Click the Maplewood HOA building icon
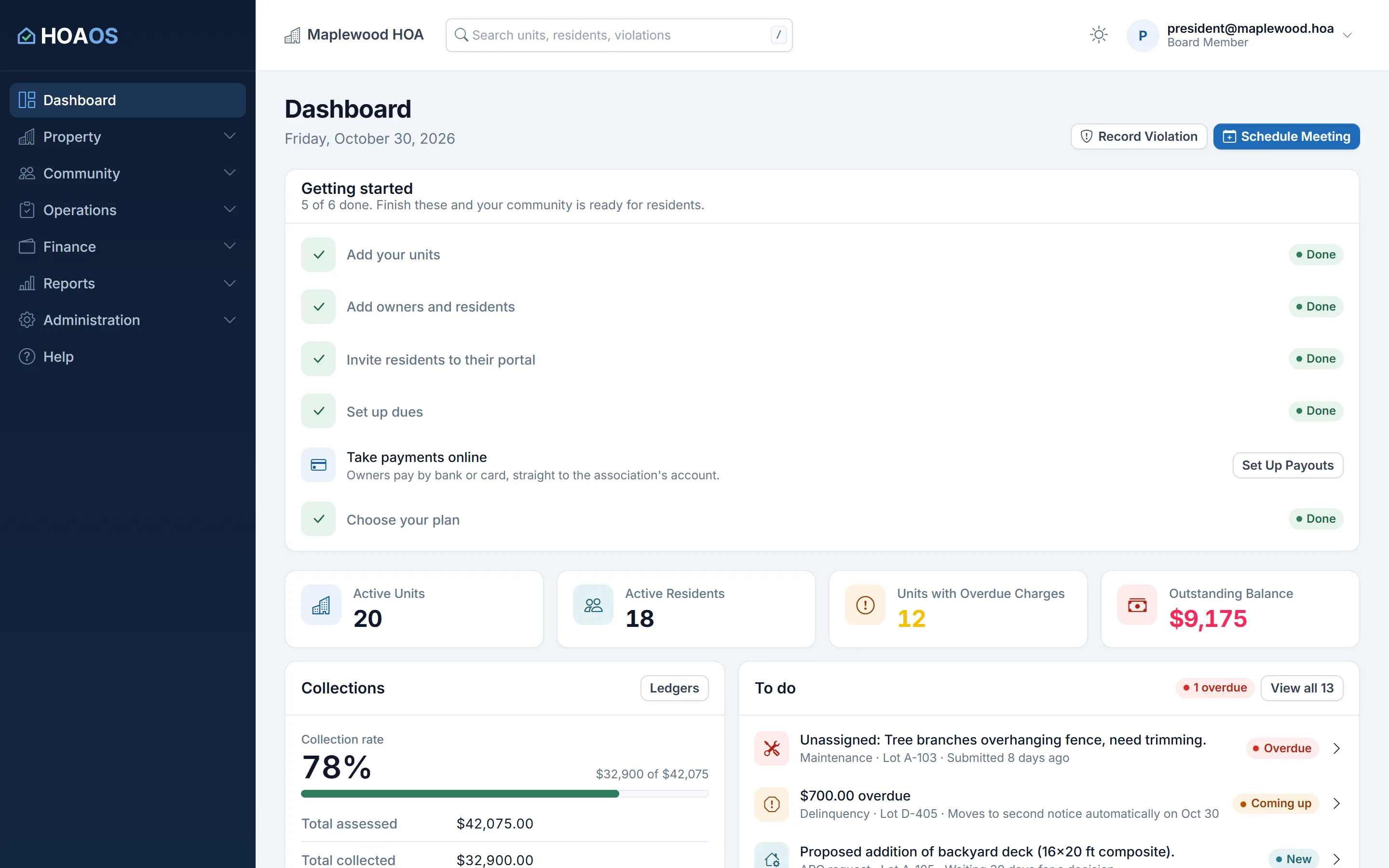This screenshot has height=868, width=1389. coord(292,35)
